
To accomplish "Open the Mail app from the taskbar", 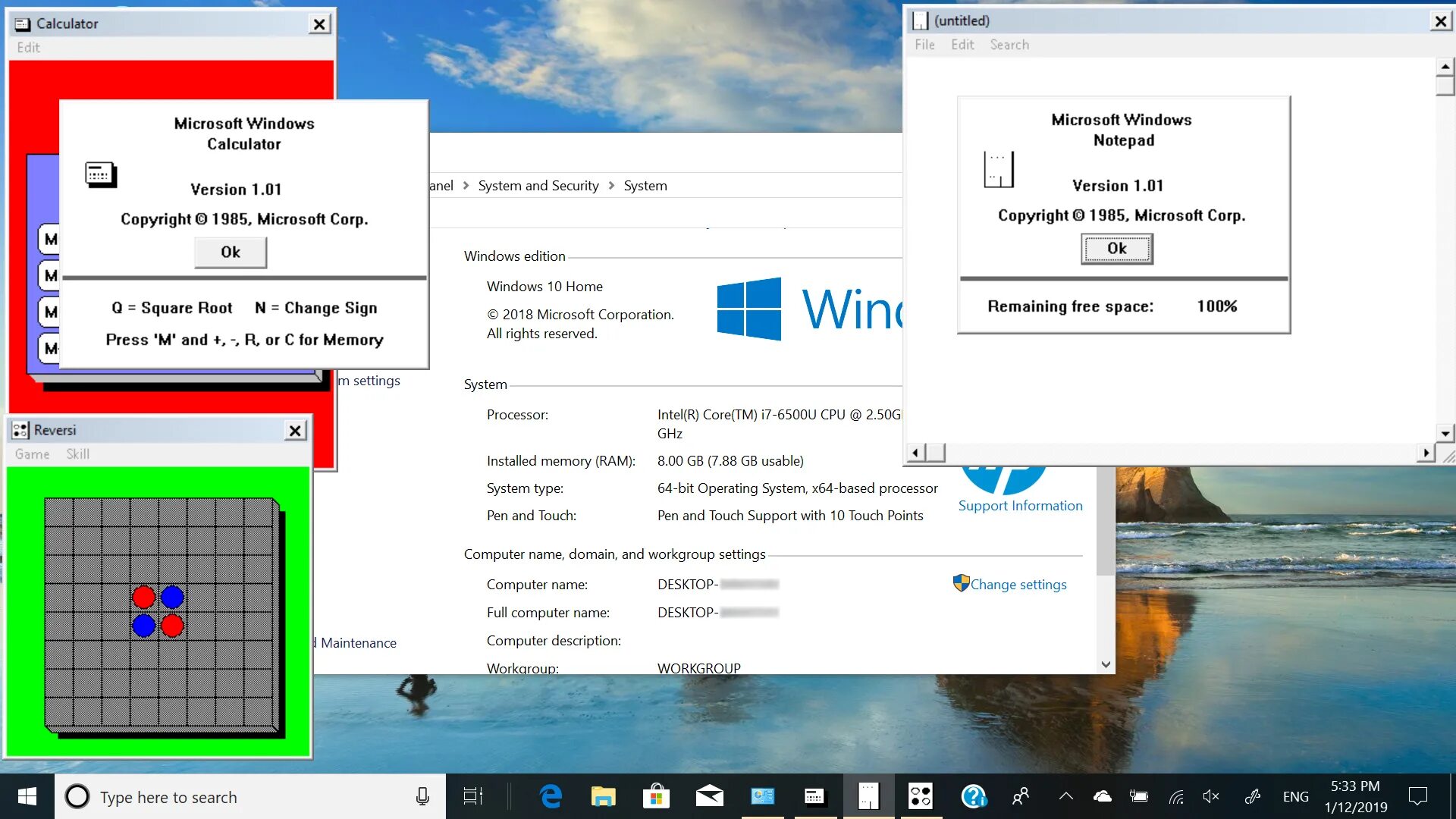I will pos(709,796).
